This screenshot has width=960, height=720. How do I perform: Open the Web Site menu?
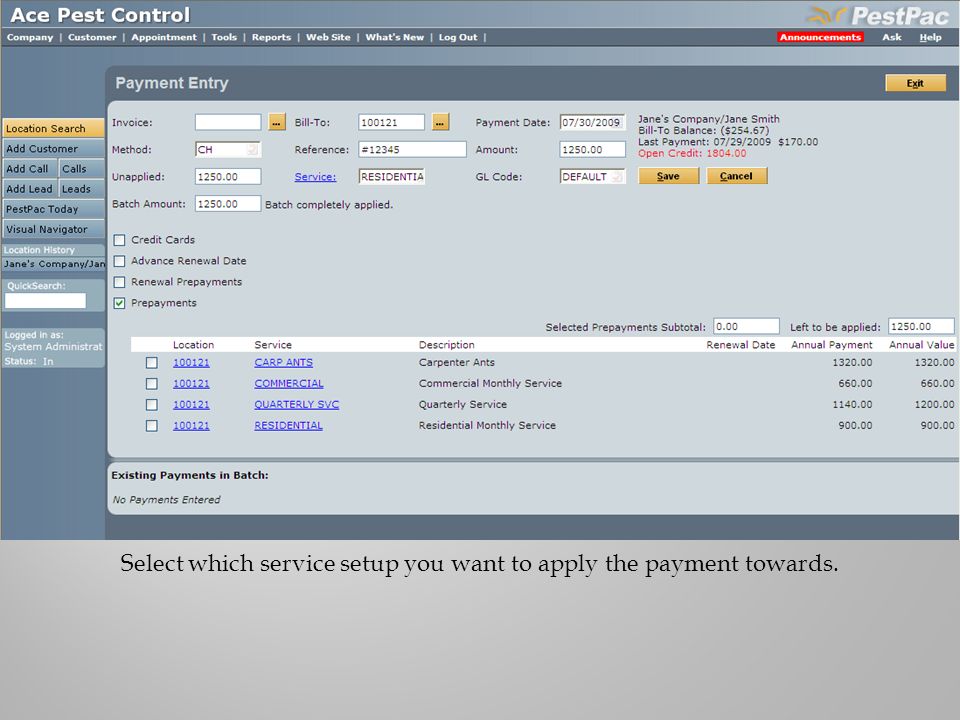pos(328,37)
